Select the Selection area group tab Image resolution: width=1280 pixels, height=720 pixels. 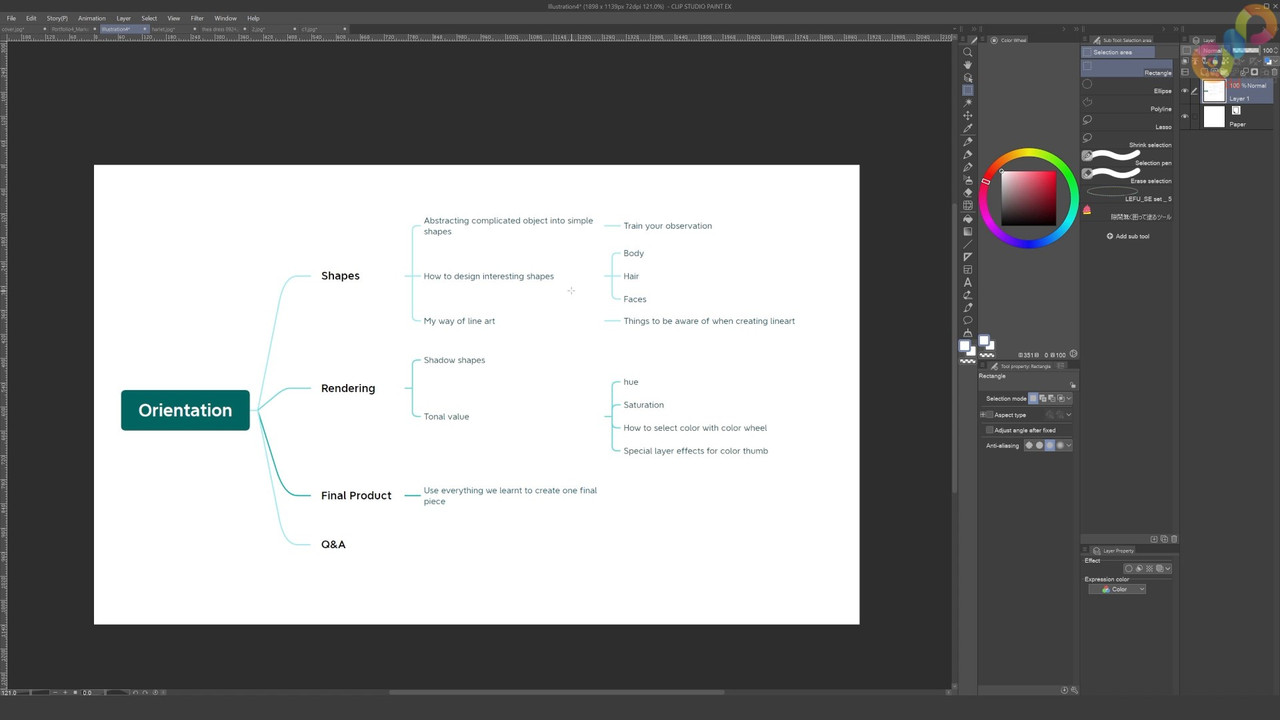pos(1118,52)
